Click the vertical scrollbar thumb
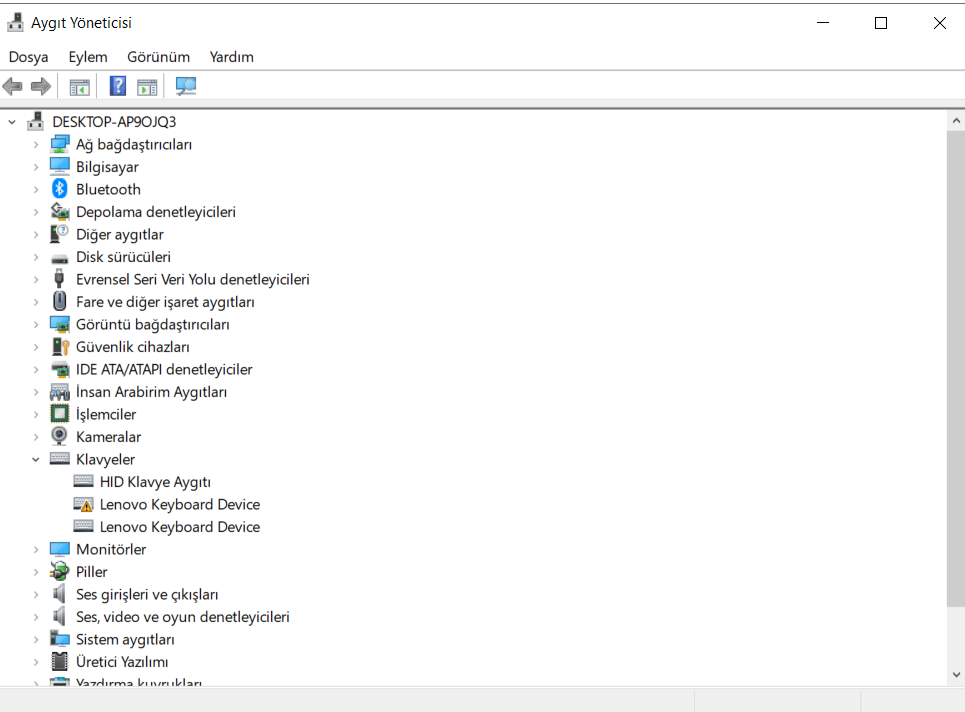The width and height of the screenshot is (965, 712). tap(956, 368)
